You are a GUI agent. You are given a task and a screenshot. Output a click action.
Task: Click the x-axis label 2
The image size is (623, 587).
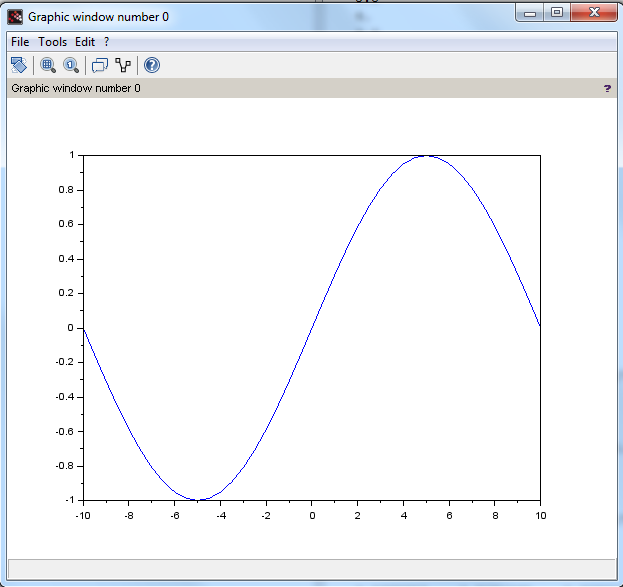coord(358,515)
